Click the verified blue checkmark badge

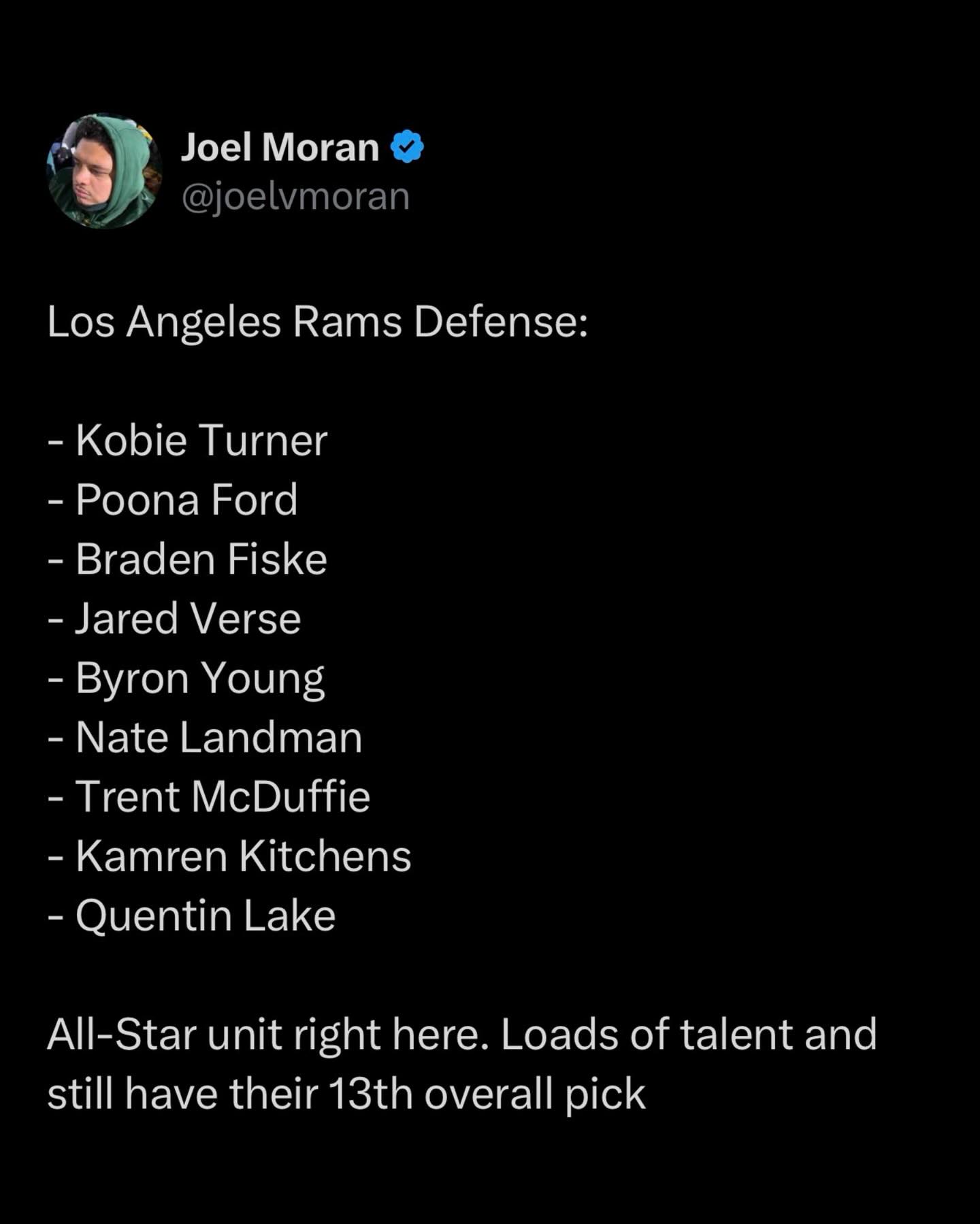coord(408,147)
